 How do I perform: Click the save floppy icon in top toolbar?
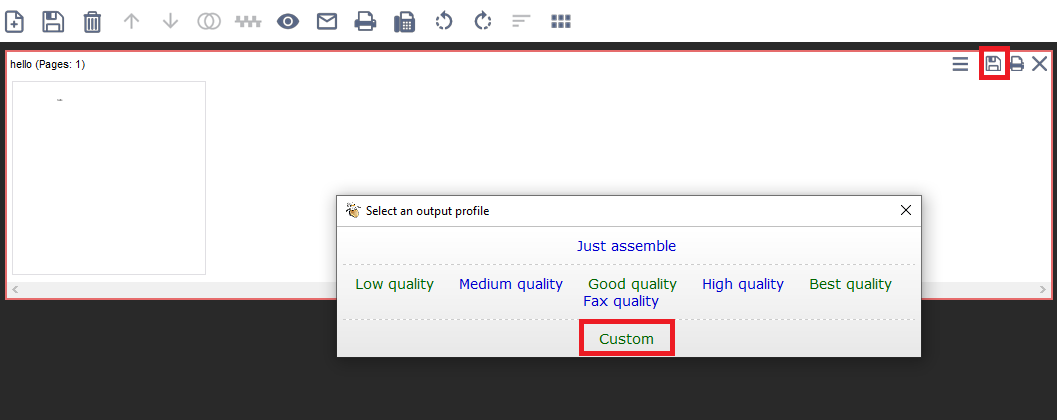(53, 22)
